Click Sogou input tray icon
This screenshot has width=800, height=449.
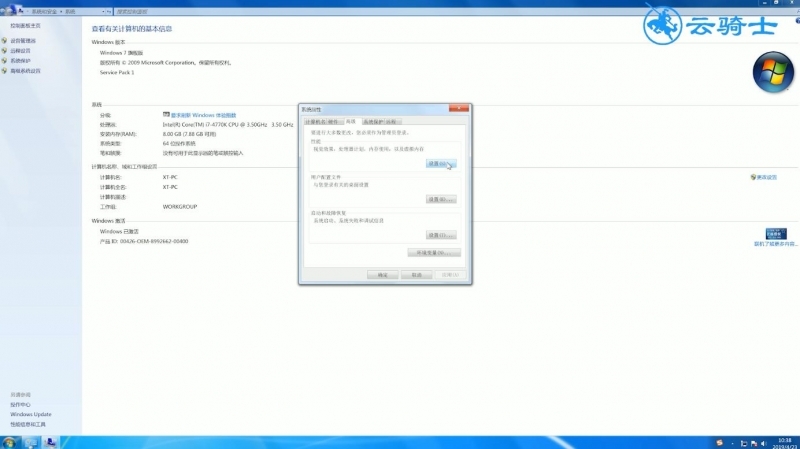coord(719,443)
